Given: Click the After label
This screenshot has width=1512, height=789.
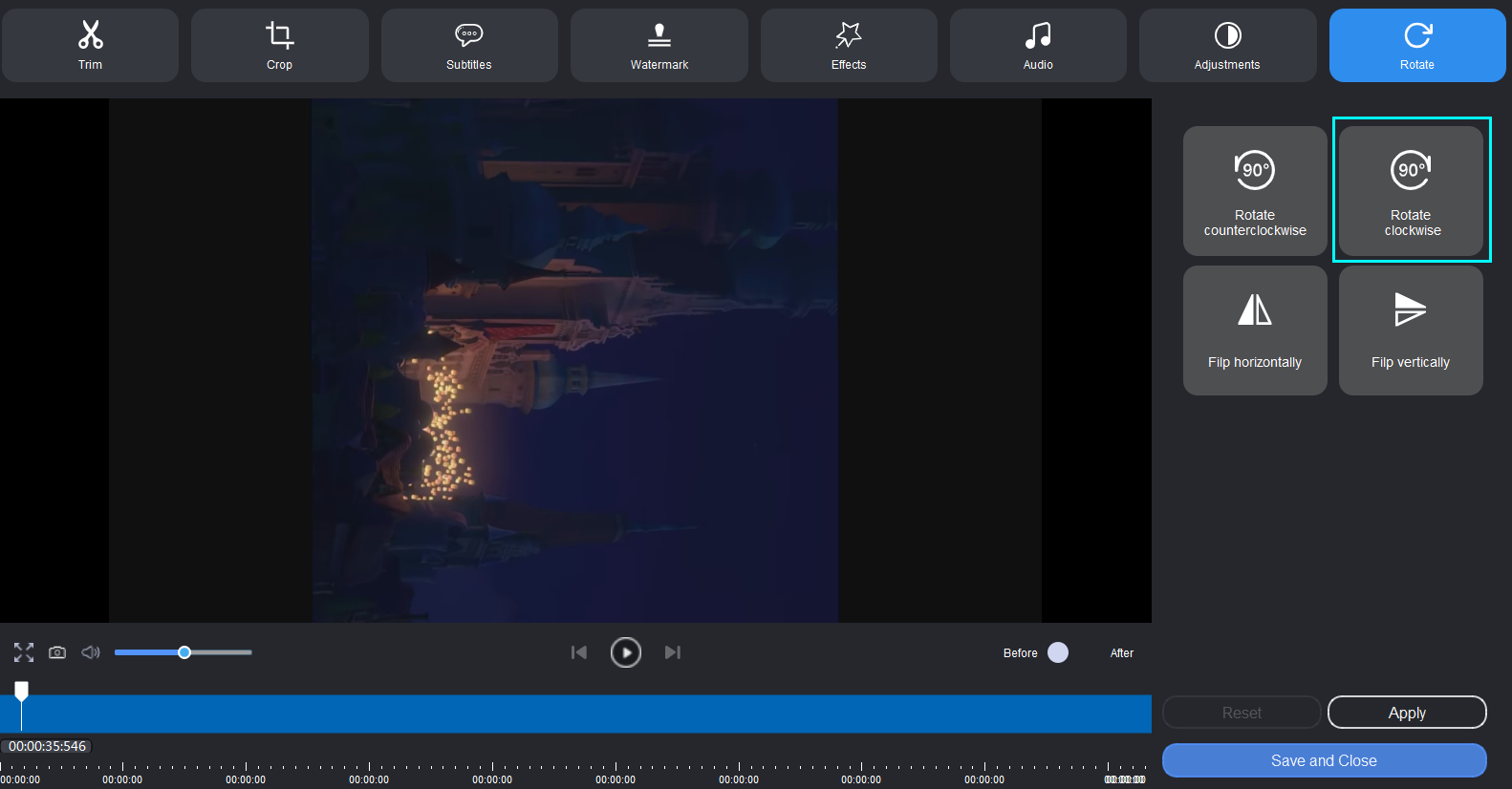Looking at the screenshot, I should pyautogui.click(x=1122, y=653).
